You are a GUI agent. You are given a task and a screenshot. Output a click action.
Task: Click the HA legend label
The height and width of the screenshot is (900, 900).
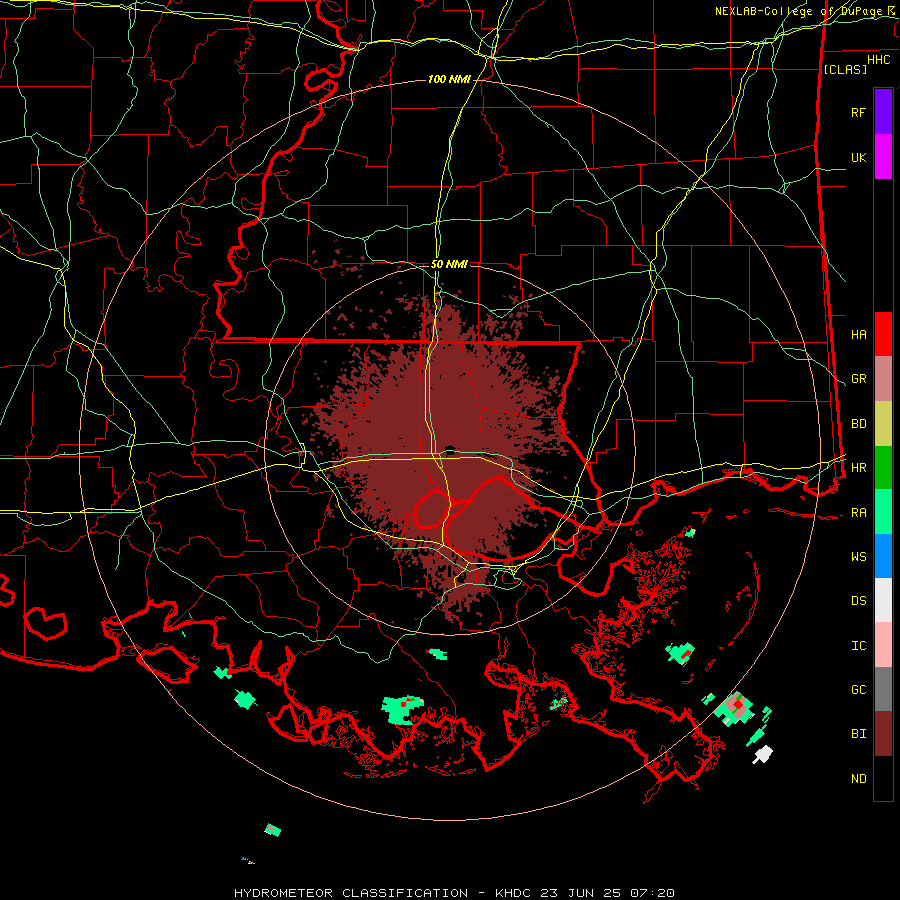click(858, 334)
